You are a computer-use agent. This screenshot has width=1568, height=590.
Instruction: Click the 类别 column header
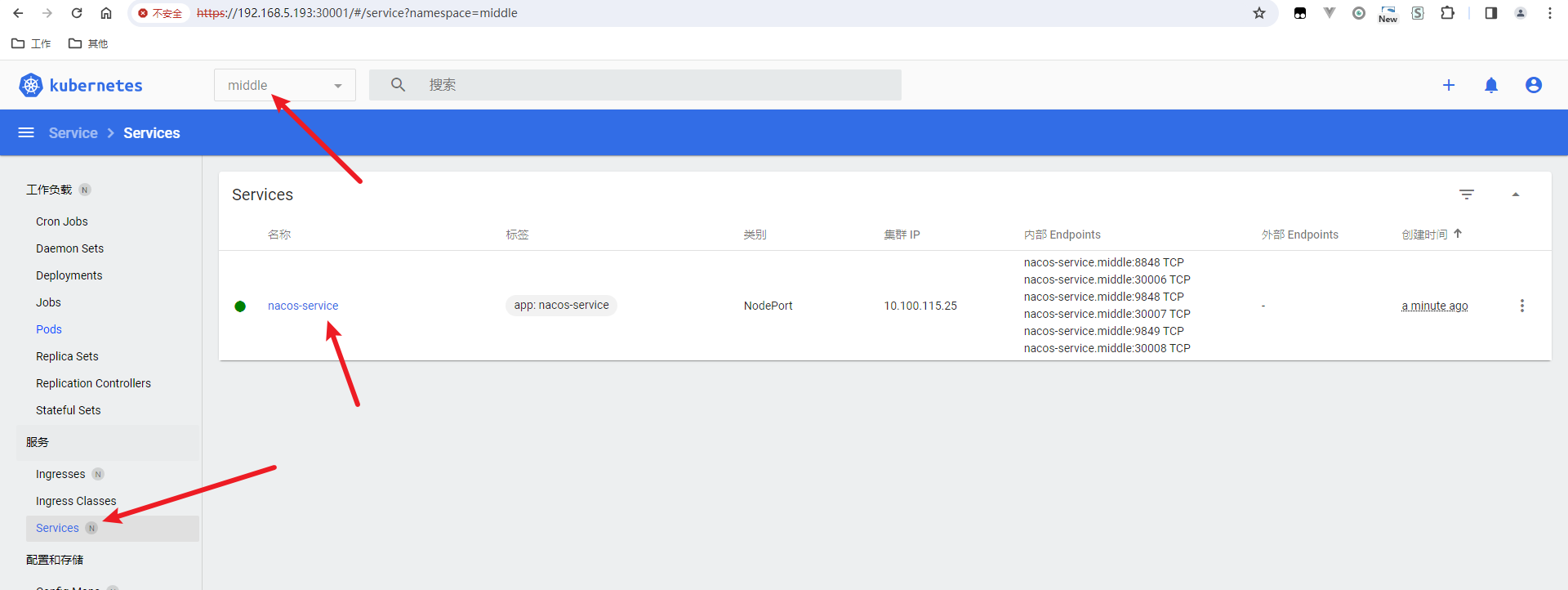click(x=755, y=235)
